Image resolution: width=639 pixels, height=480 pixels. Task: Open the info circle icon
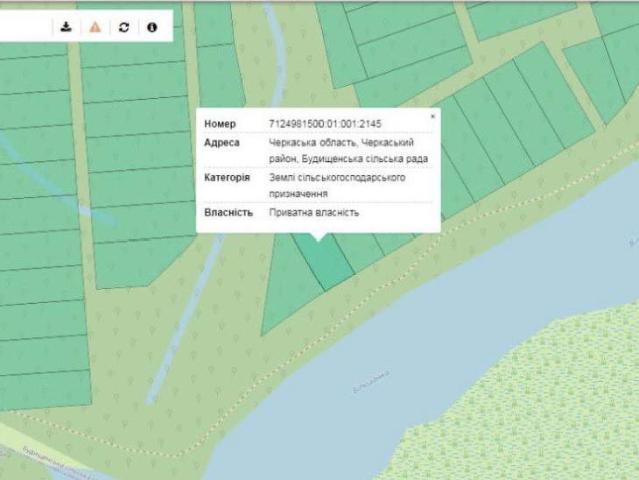[x=152, y=27]
